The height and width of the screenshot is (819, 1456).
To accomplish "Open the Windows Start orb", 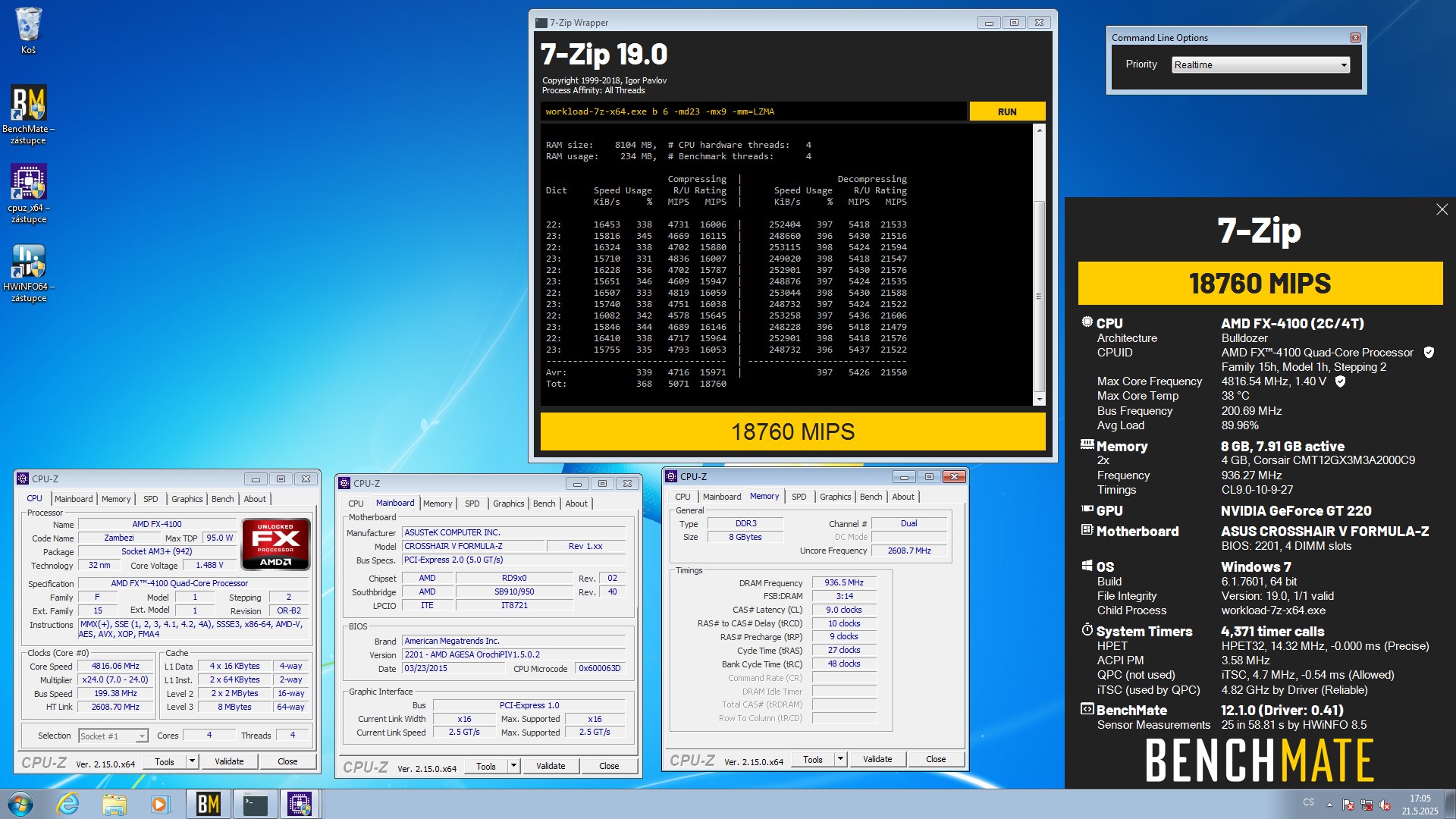I will coord(20,804).
